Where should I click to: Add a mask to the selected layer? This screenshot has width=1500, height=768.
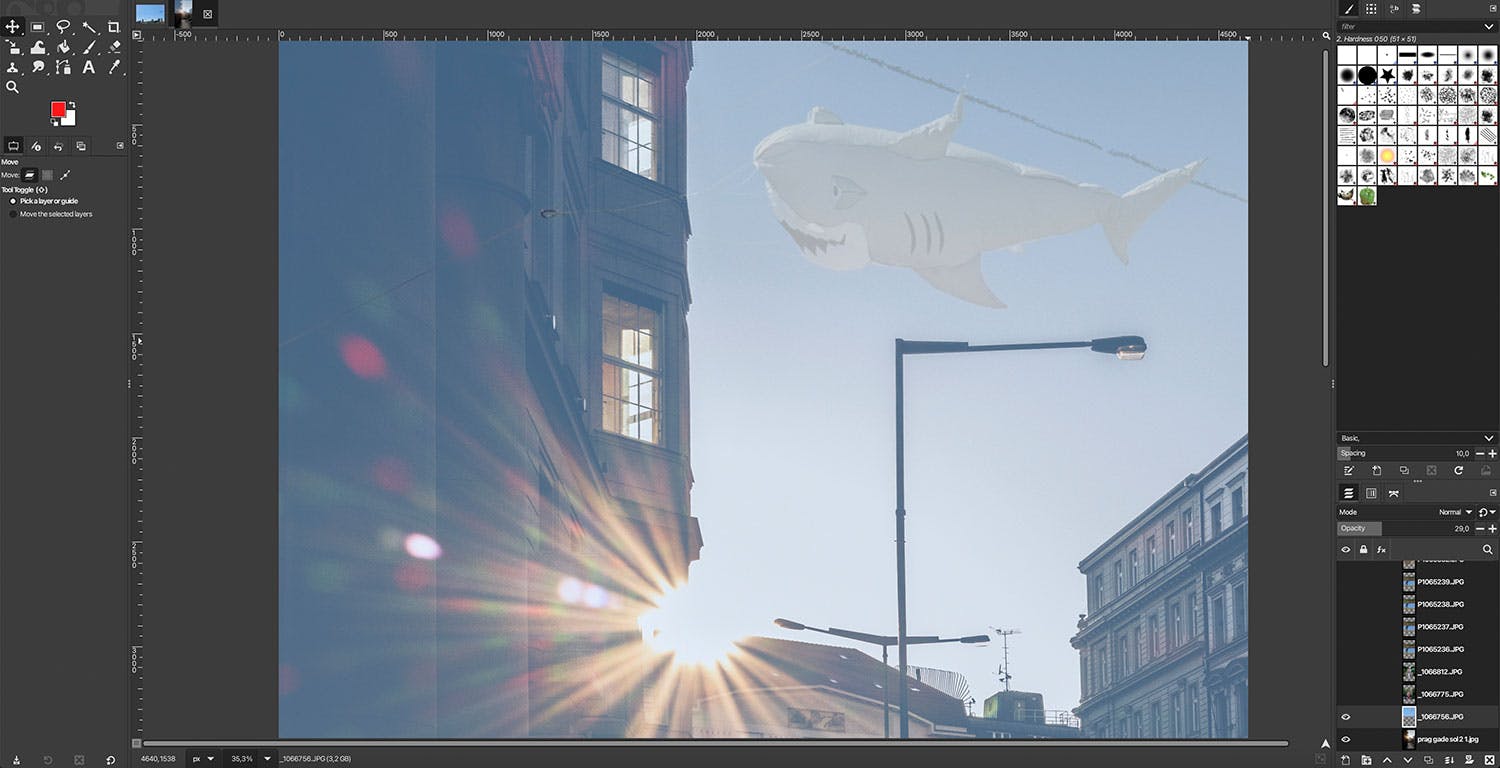click(x=1467, y=760)
